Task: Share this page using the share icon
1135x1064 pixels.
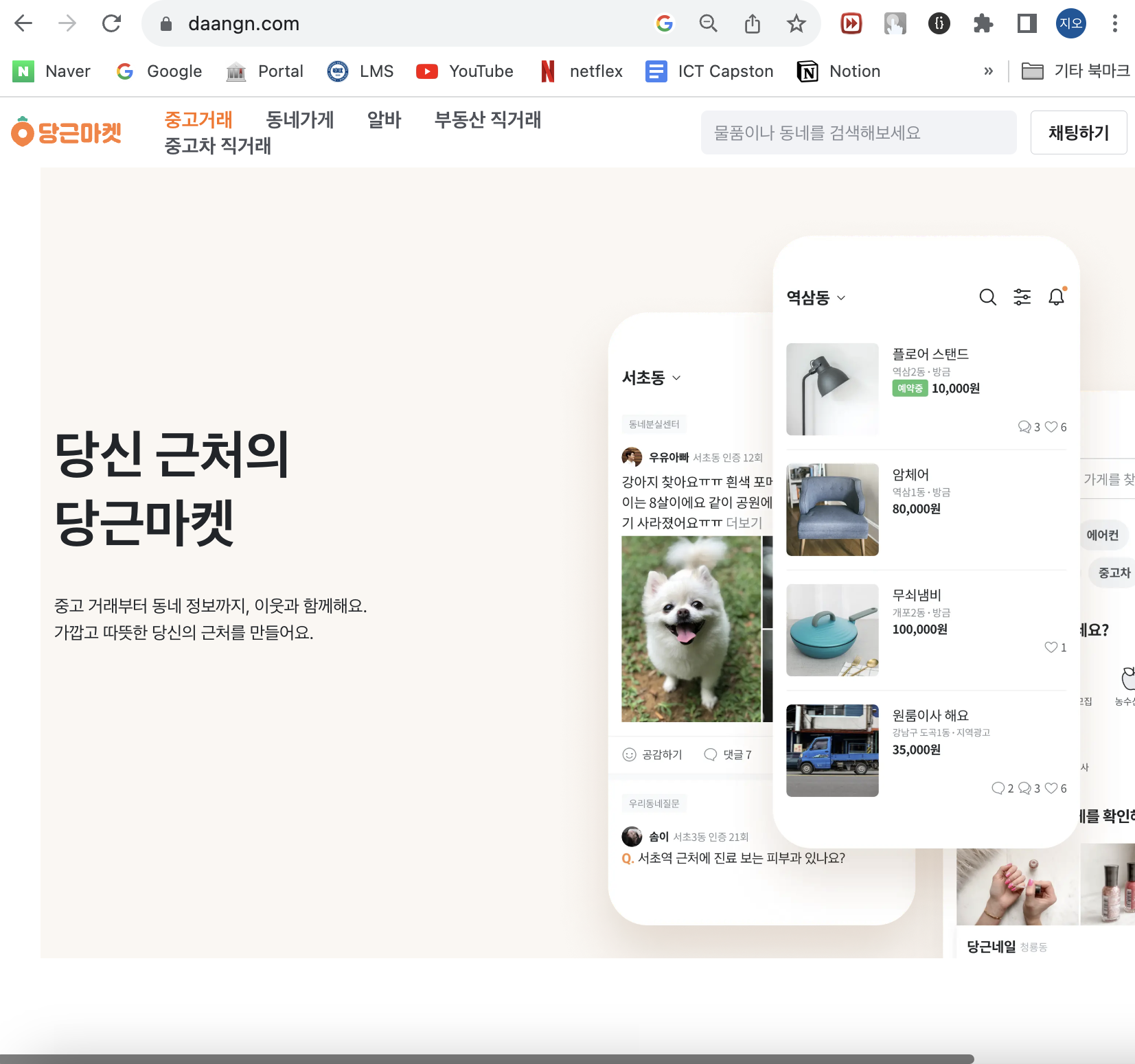Action: [x=753, y=23]
